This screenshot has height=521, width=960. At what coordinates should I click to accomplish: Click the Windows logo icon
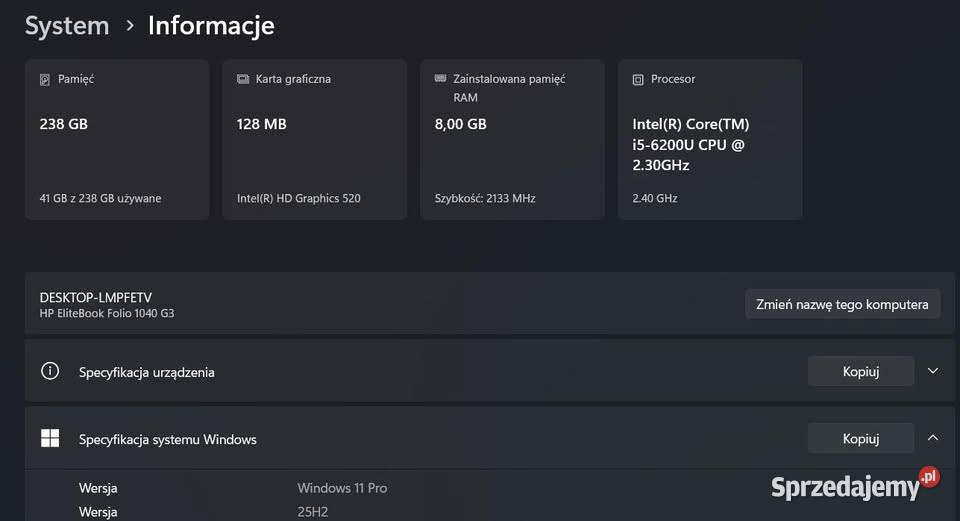50,438
